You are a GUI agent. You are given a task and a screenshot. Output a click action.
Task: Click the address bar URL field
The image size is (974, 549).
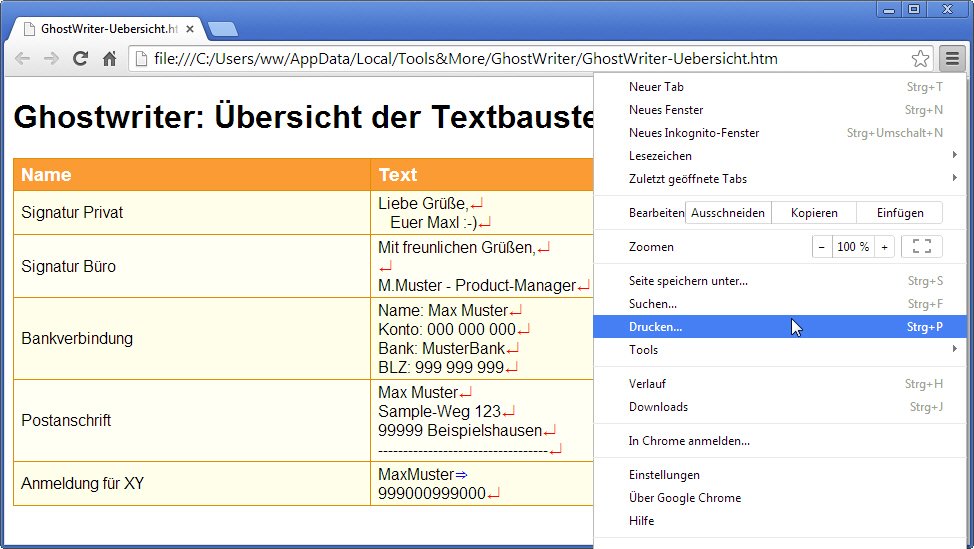click(520, 59)
